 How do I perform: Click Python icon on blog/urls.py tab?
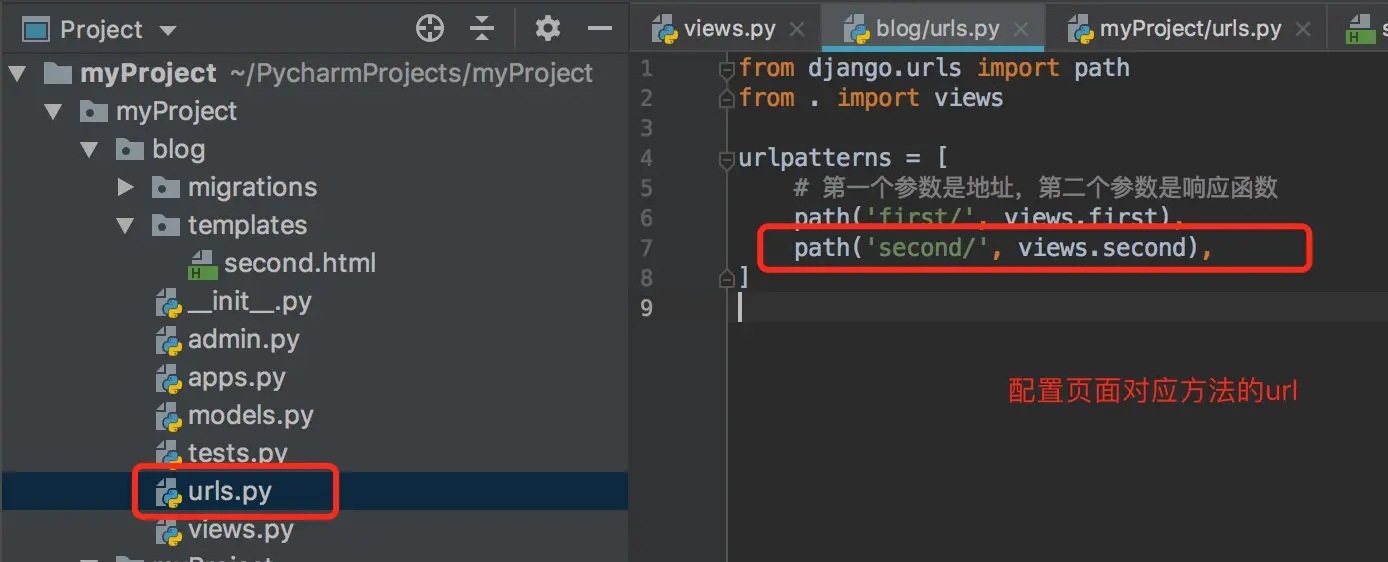[857, 31]
